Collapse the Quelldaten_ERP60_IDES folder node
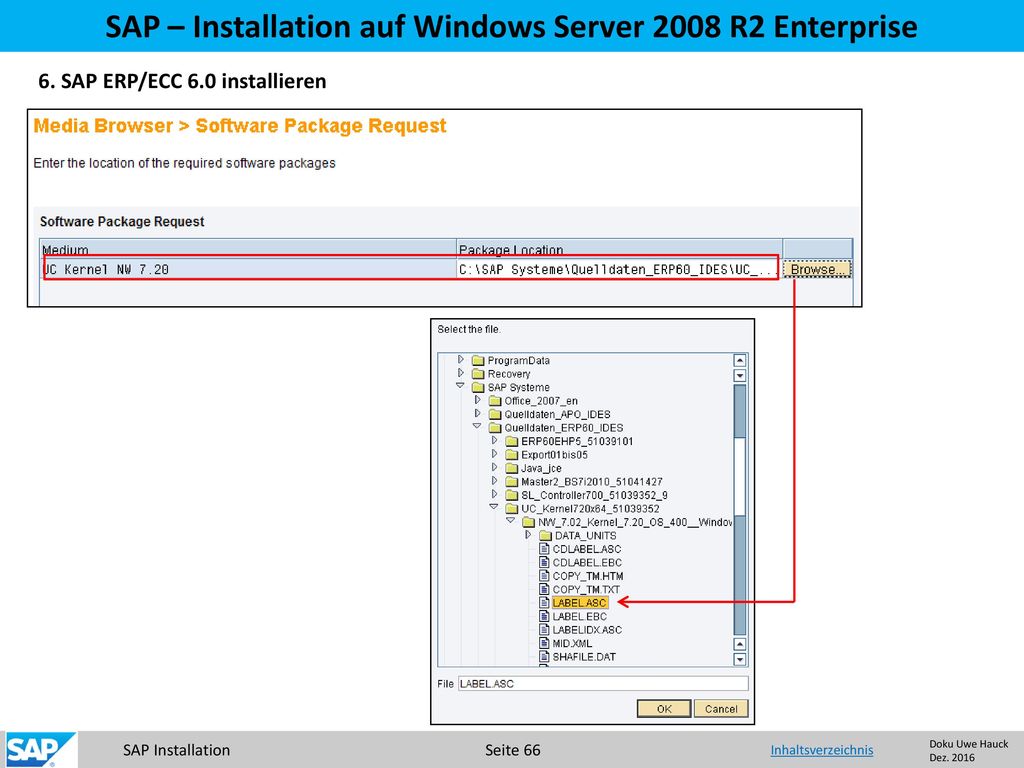Screen dimensions: 1024x768 pyautogui.click(x=477, y=426)
